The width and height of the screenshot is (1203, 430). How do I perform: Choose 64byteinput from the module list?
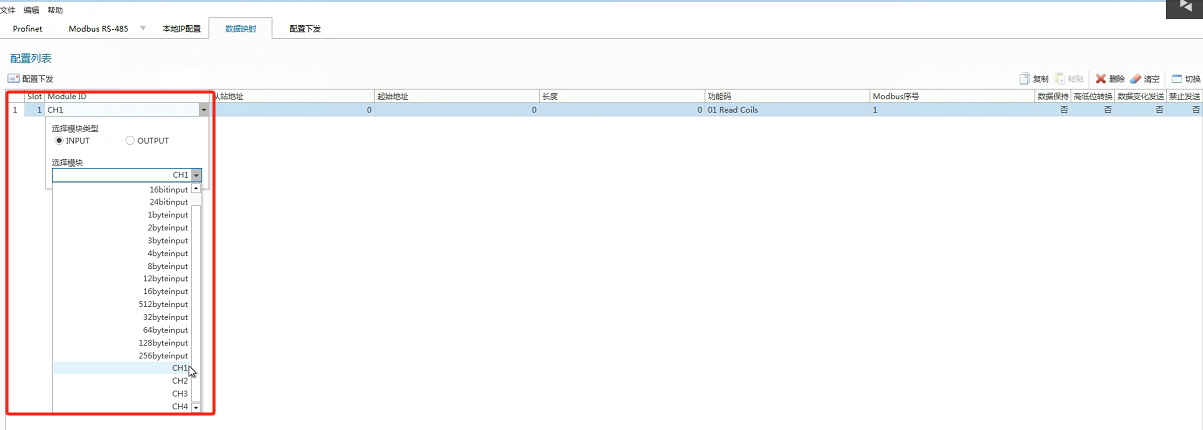[x=122, y=330]
